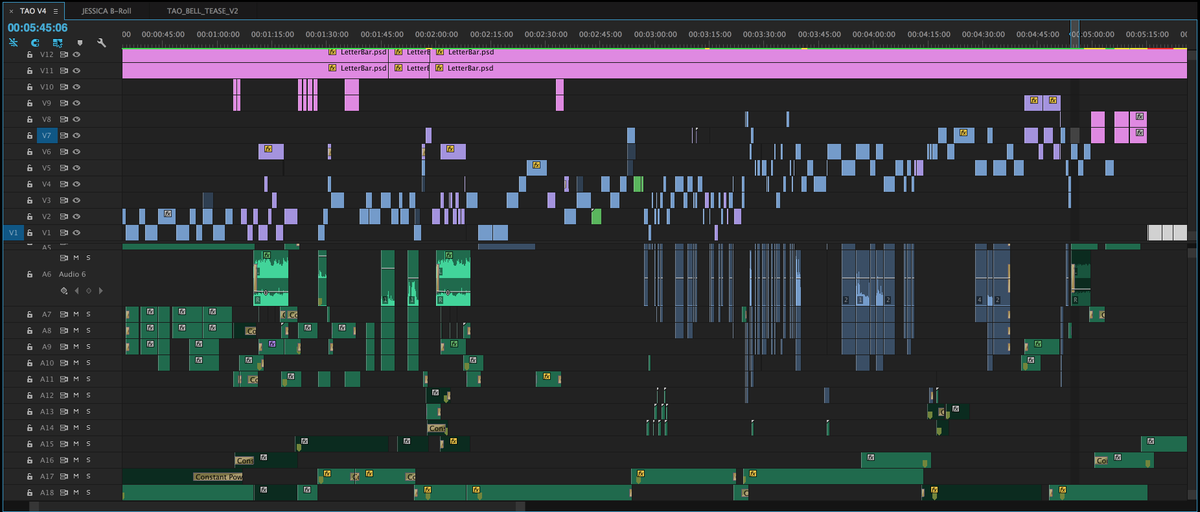Select the Audio 6 track name
1200x512 pixels.
72,274
